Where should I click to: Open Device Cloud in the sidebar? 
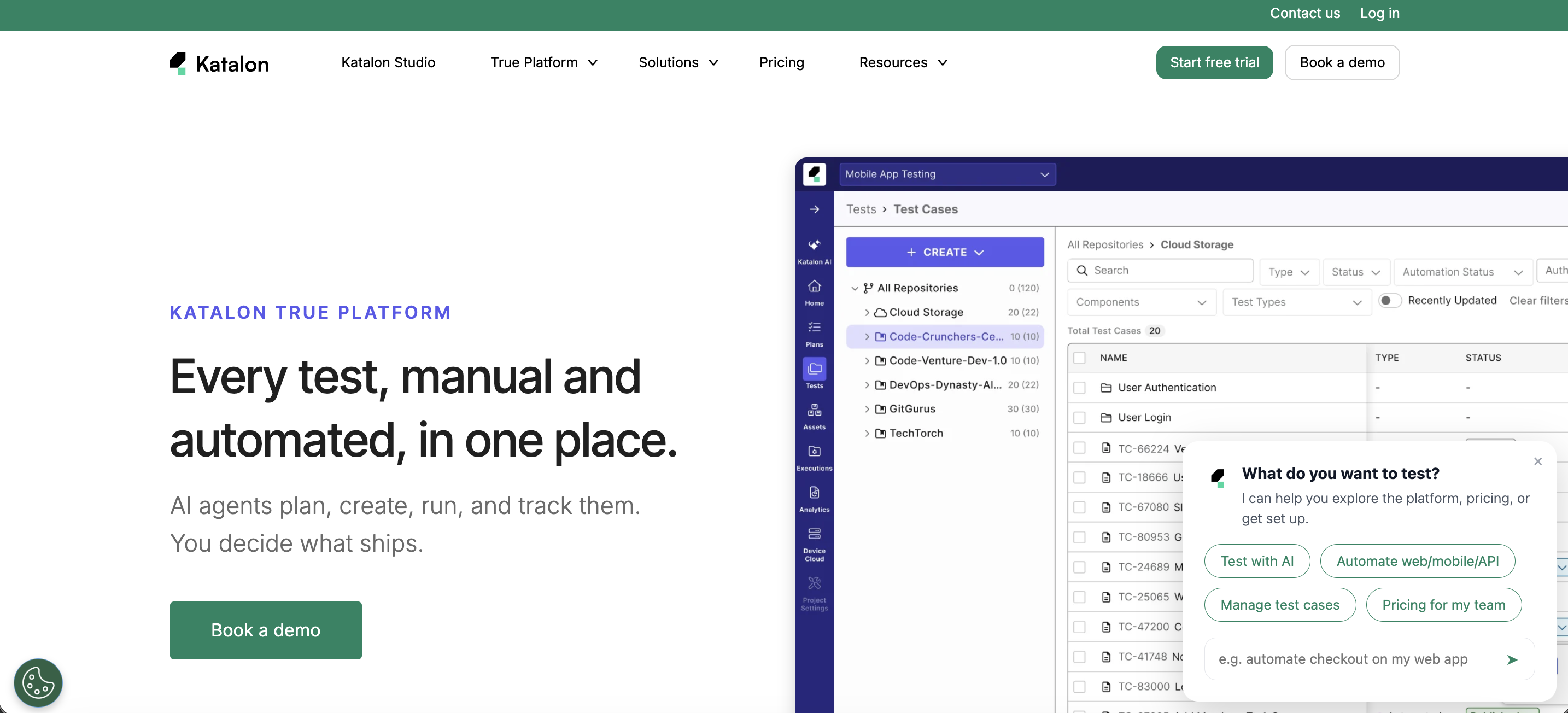[814, 545]
